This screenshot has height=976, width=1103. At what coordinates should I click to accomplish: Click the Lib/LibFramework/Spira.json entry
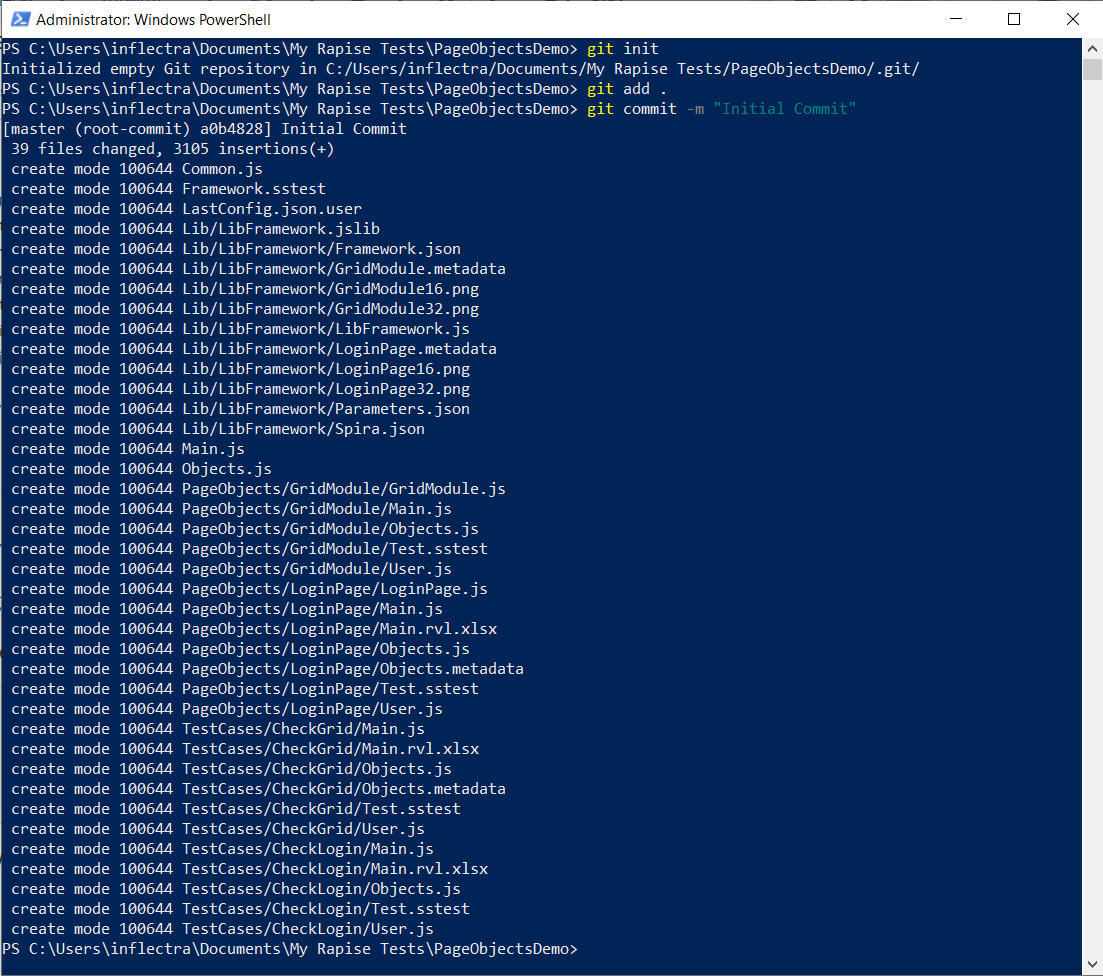point(303,428)
